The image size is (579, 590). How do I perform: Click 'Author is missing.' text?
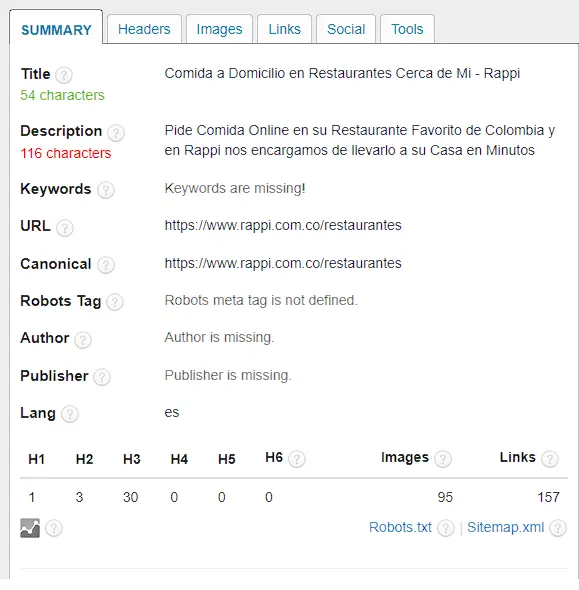pos(219,337)
